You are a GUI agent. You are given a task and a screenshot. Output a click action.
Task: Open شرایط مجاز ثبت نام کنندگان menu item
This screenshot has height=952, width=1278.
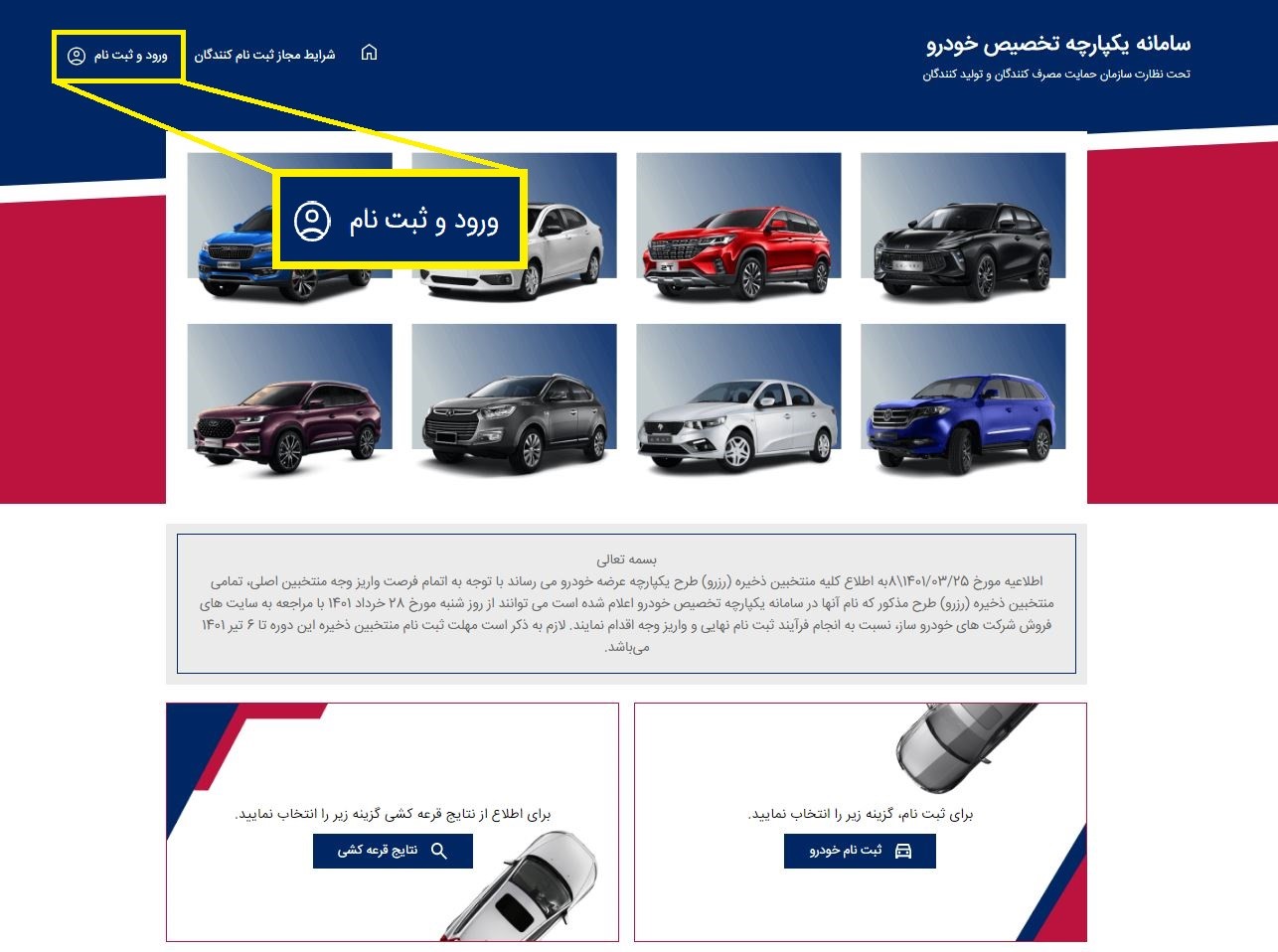[264, 55]
